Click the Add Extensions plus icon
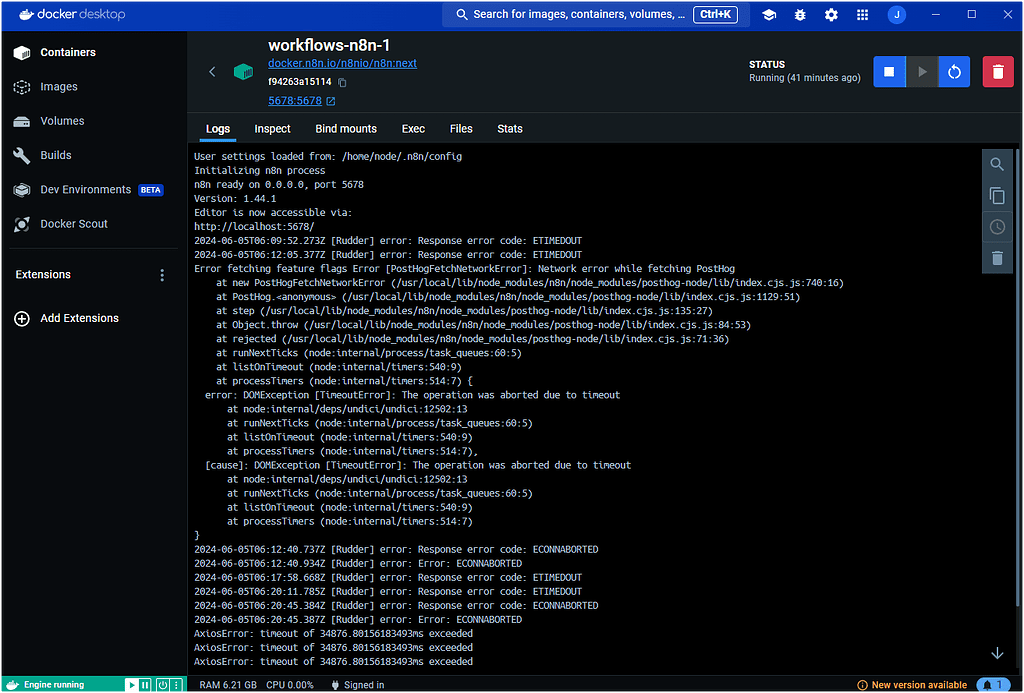Image resolution: width=1024 pixels, height=693 pixels. [x=22, y=319]
